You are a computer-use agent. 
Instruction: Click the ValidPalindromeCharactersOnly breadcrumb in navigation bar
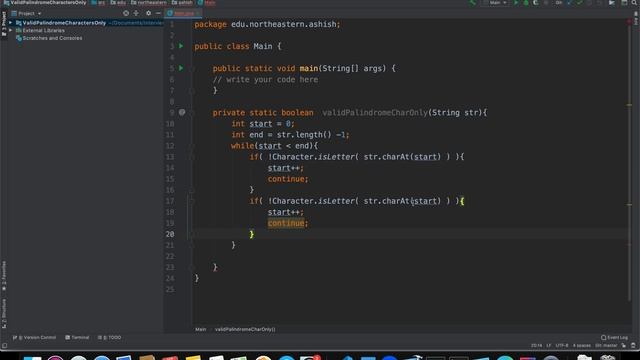[x=45, y=2]
